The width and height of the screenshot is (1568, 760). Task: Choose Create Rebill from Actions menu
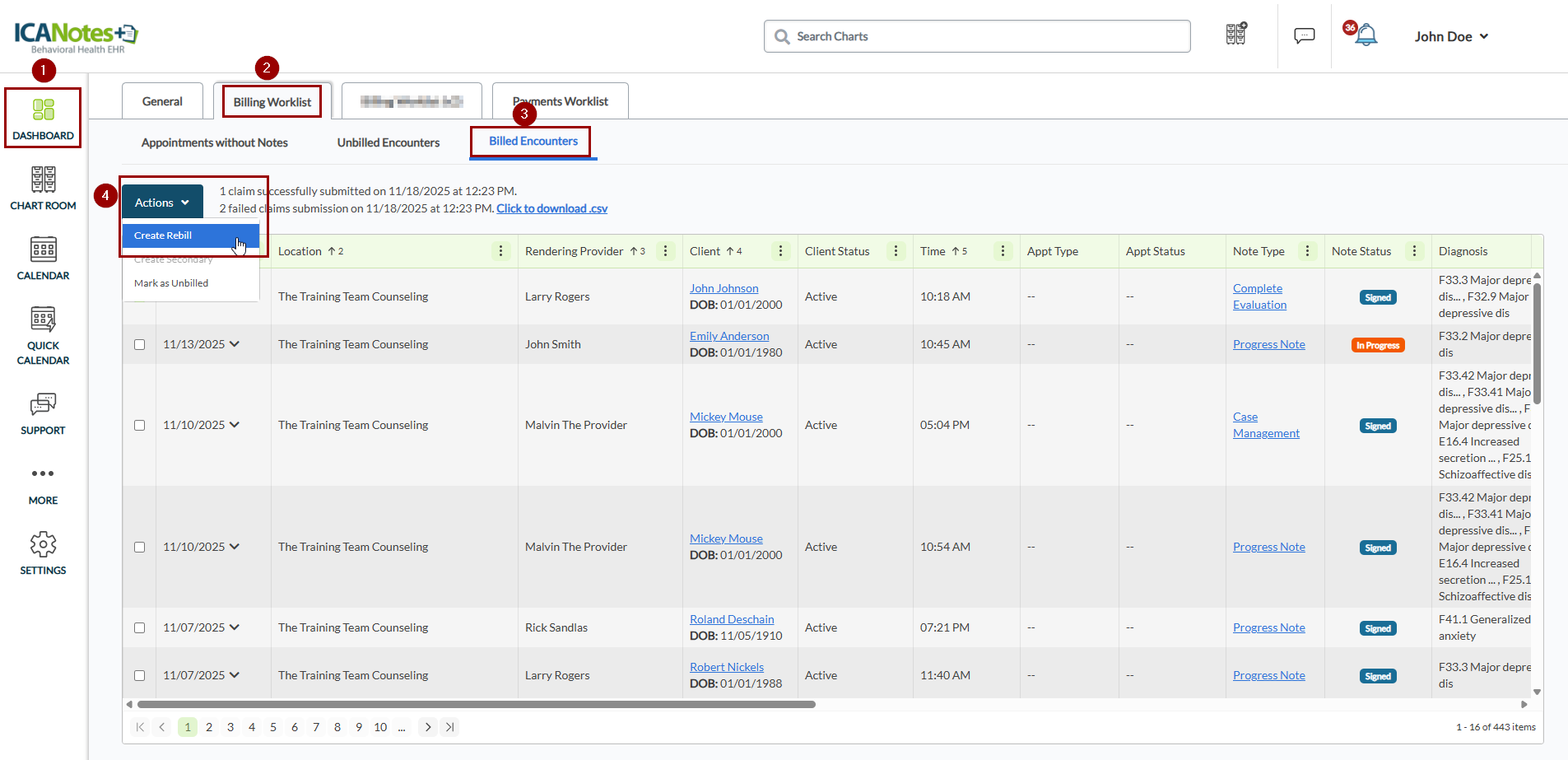(163, 235)
